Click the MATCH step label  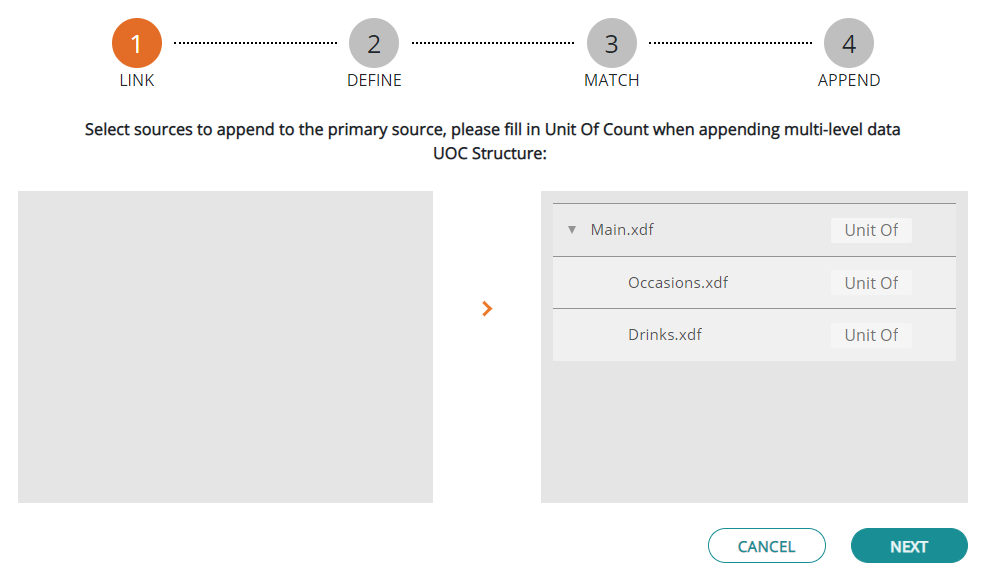(611, 80)
